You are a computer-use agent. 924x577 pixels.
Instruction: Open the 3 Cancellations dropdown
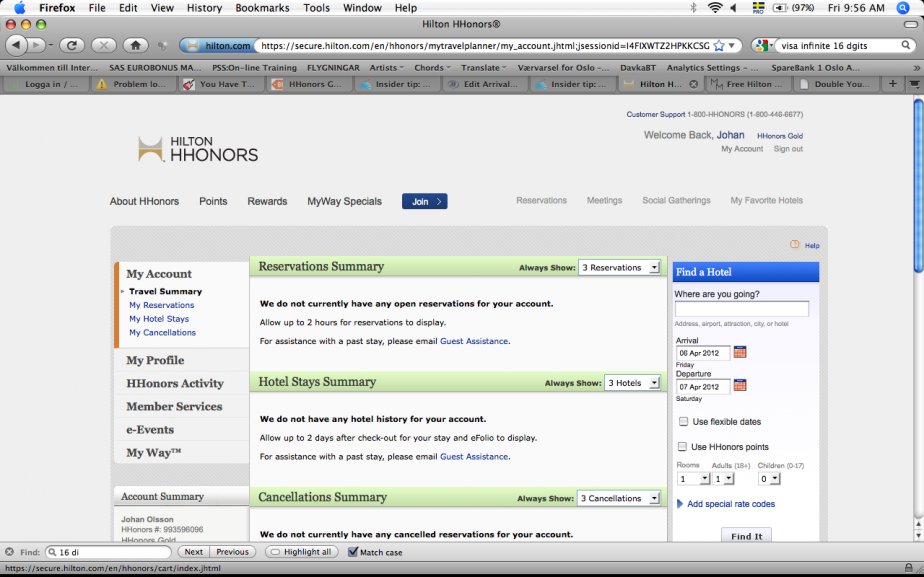tap(618, 499)
